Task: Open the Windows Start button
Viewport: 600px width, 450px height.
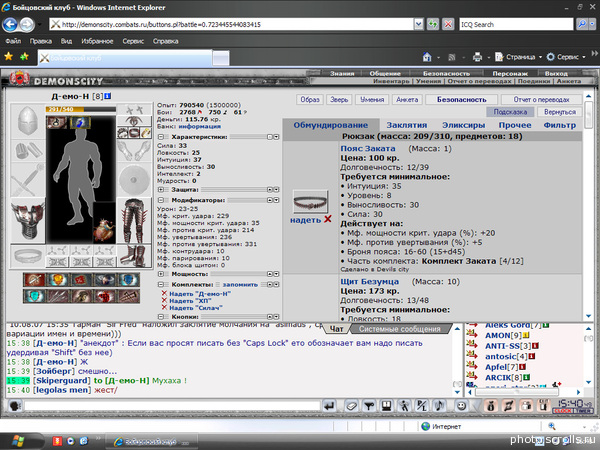Action: click(x=18, y=440)
